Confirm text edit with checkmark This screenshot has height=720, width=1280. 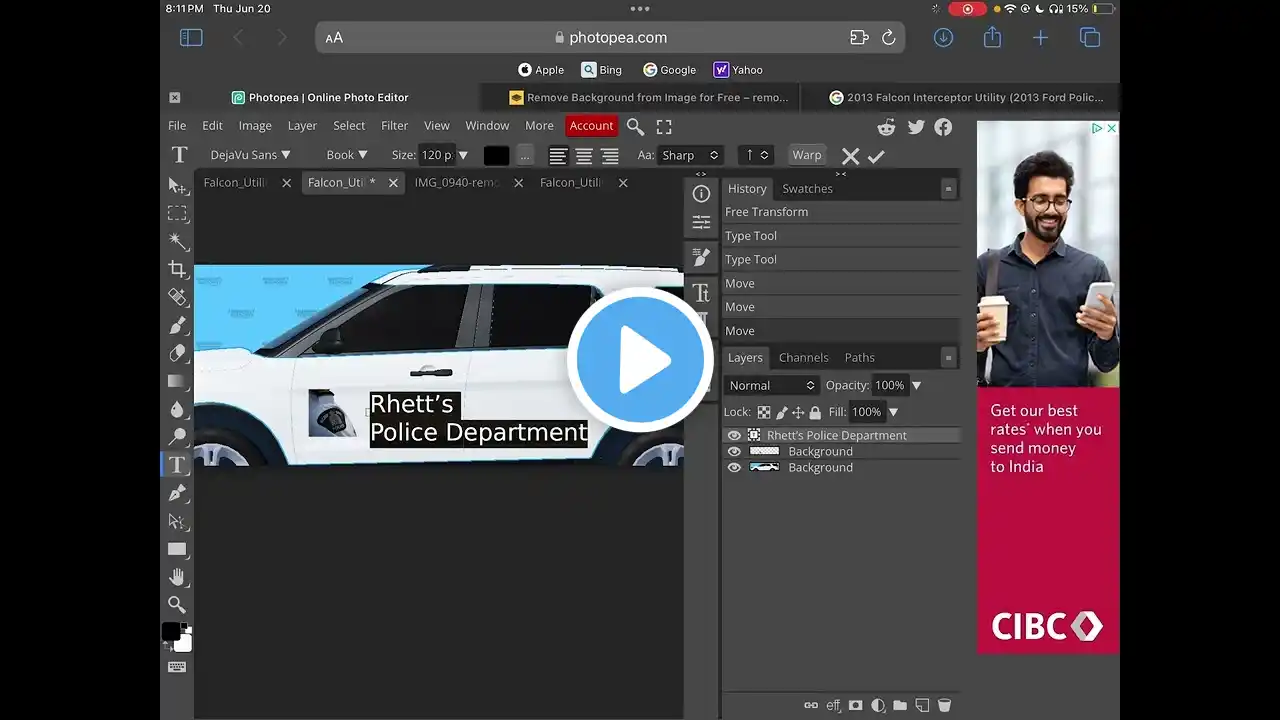coord(876,156)
